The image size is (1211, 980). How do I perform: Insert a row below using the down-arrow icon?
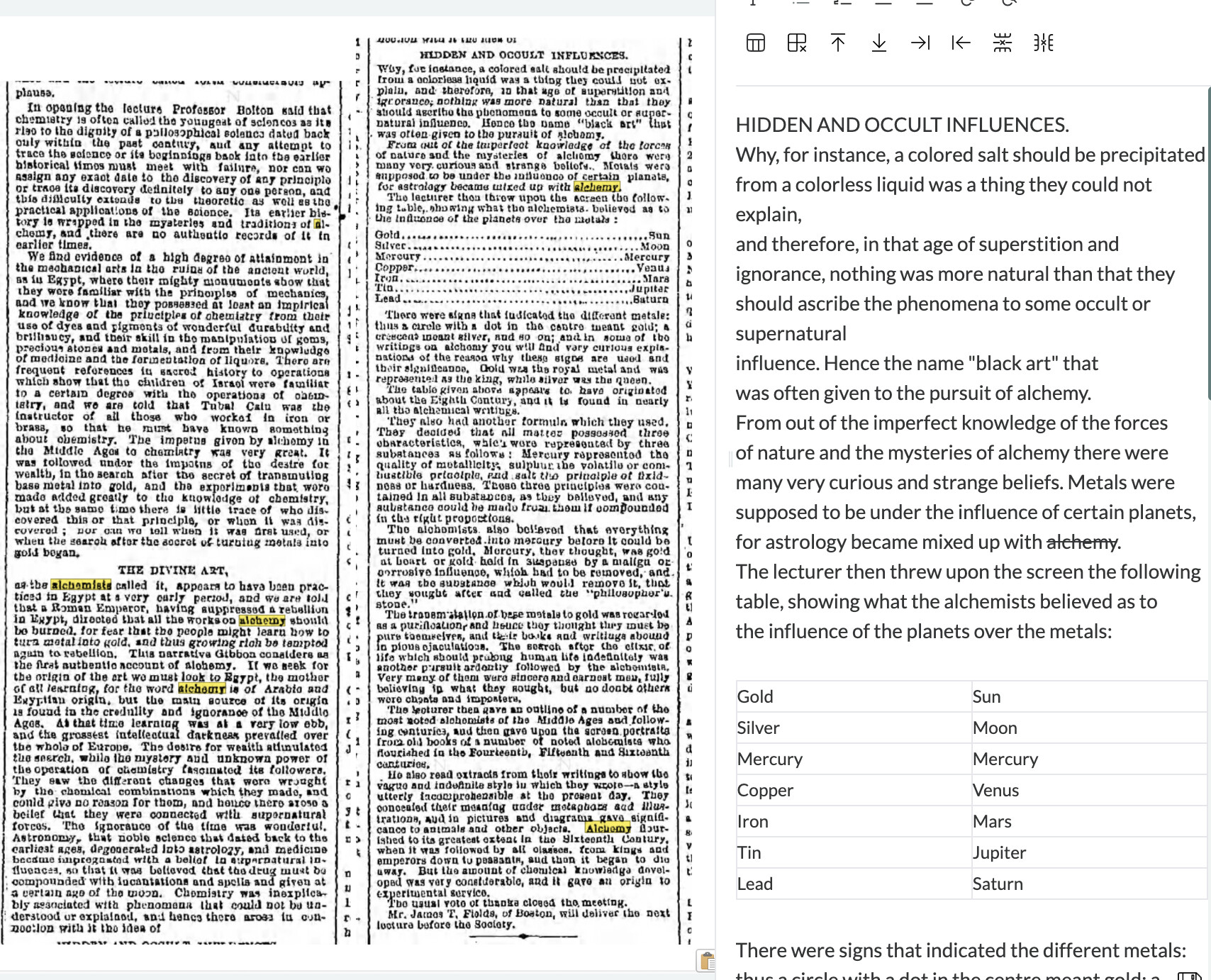pyautogui.click(x=879, y=43)
